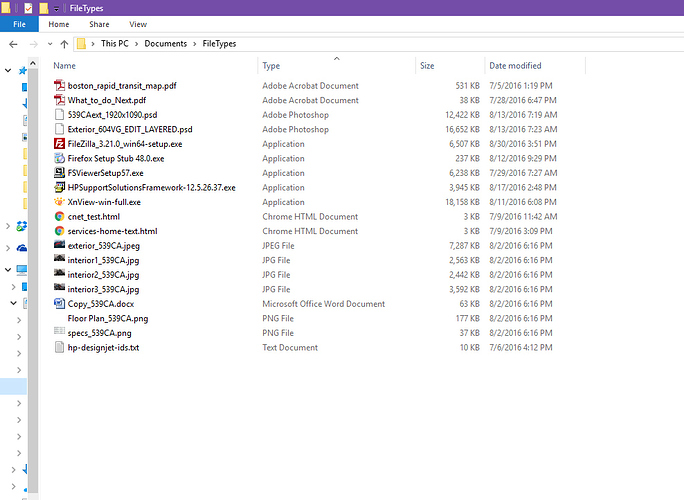Select the interior3_539CA.jpg thumbnail
684x500 pixels.
(59, 287)
